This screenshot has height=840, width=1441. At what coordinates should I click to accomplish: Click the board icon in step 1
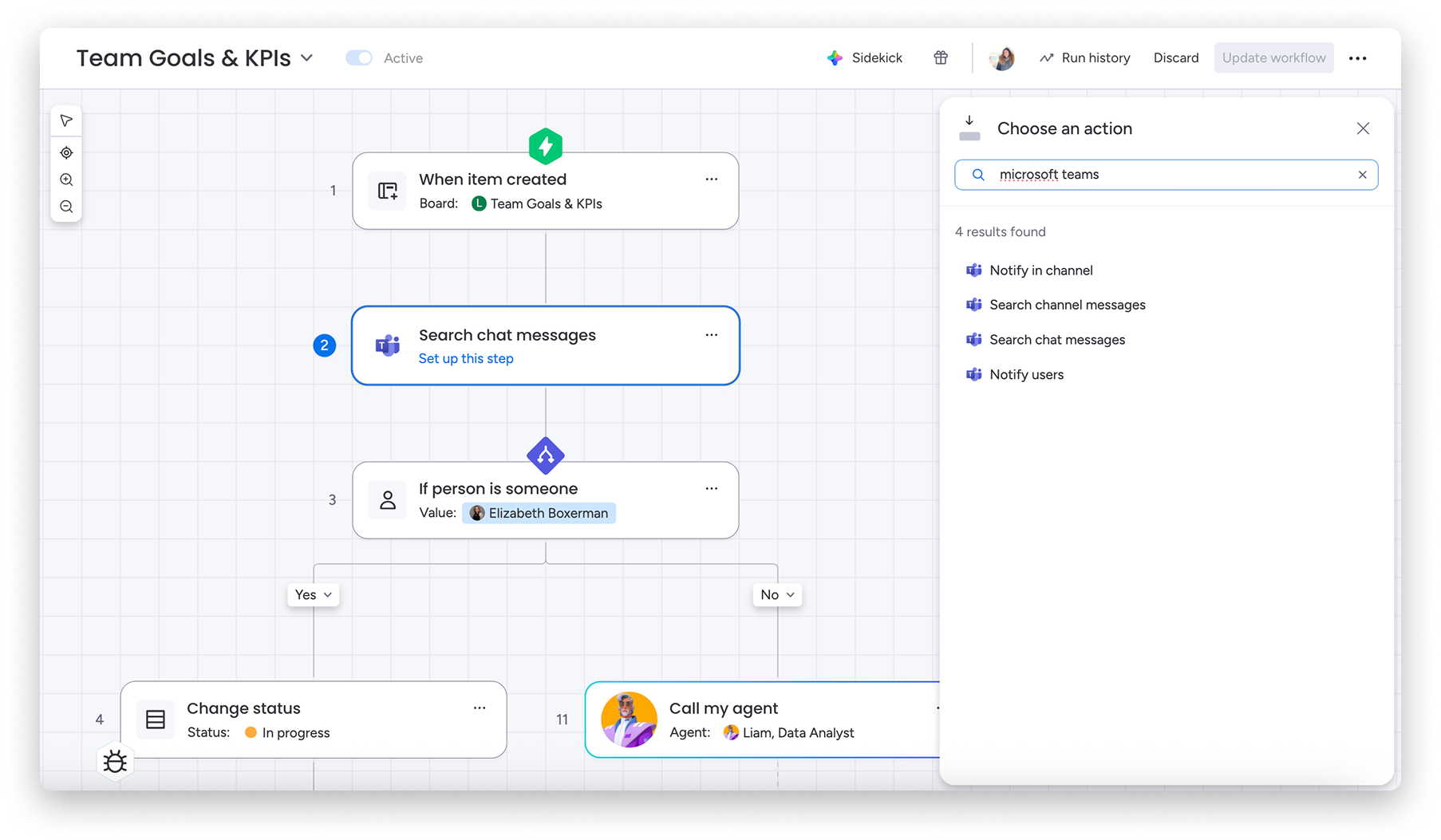[388, 191]
